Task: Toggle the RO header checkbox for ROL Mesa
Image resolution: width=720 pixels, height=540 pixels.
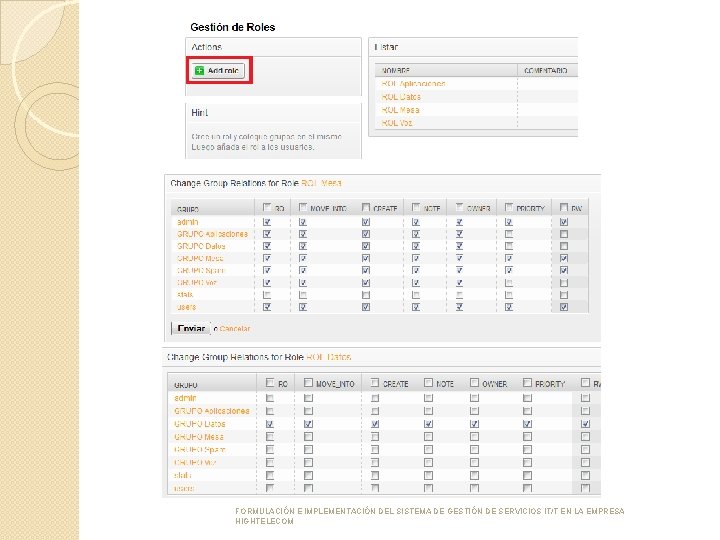Action: click(x=267, y=208)
